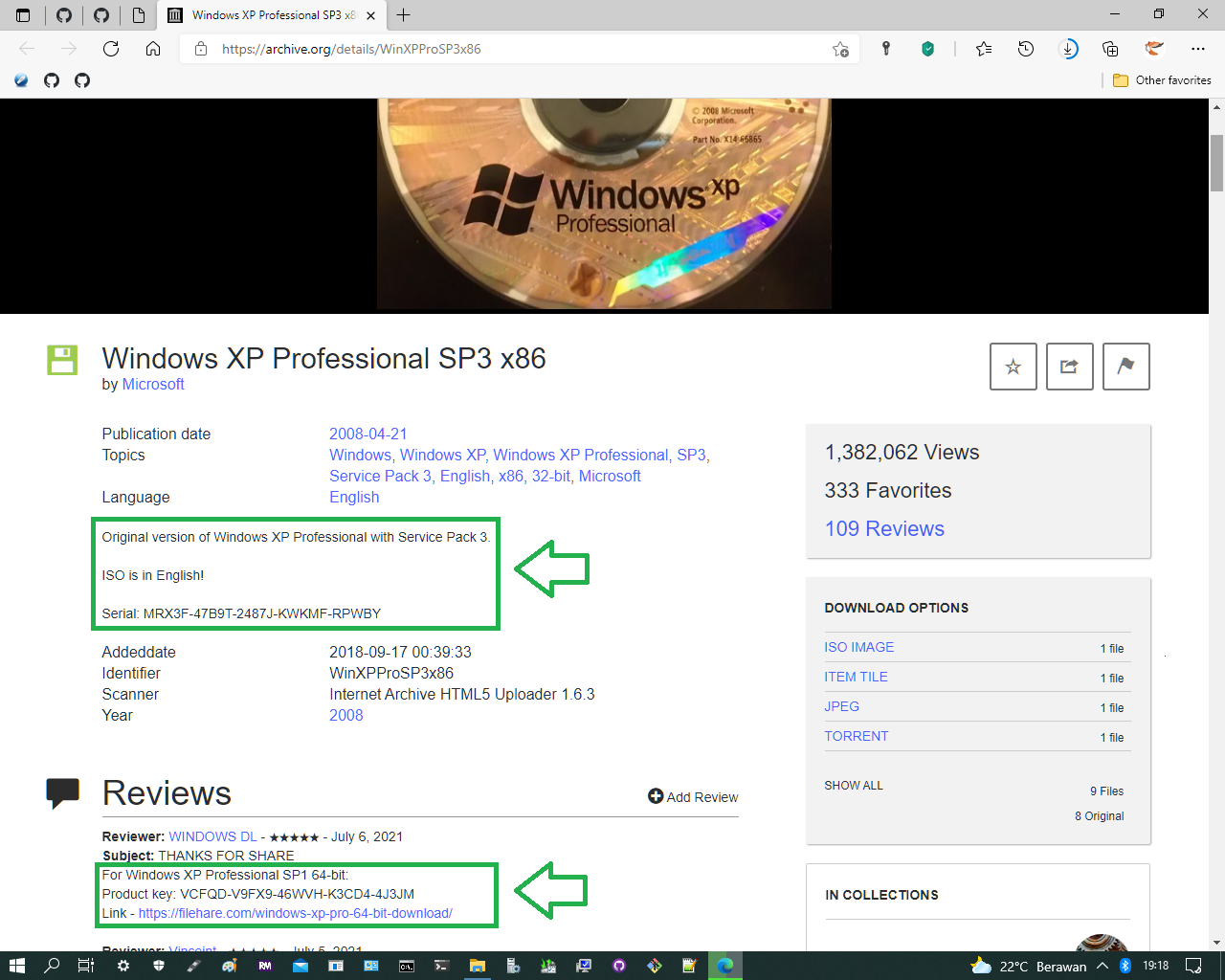
Task: Open Bluetooth tray icon
Action: (x=1125, y=966)
